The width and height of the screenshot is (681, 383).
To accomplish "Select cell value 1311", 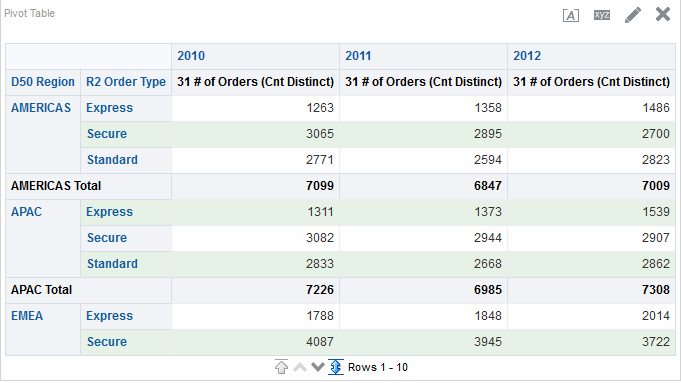I will pyautogui.click(x=321, y=212).
